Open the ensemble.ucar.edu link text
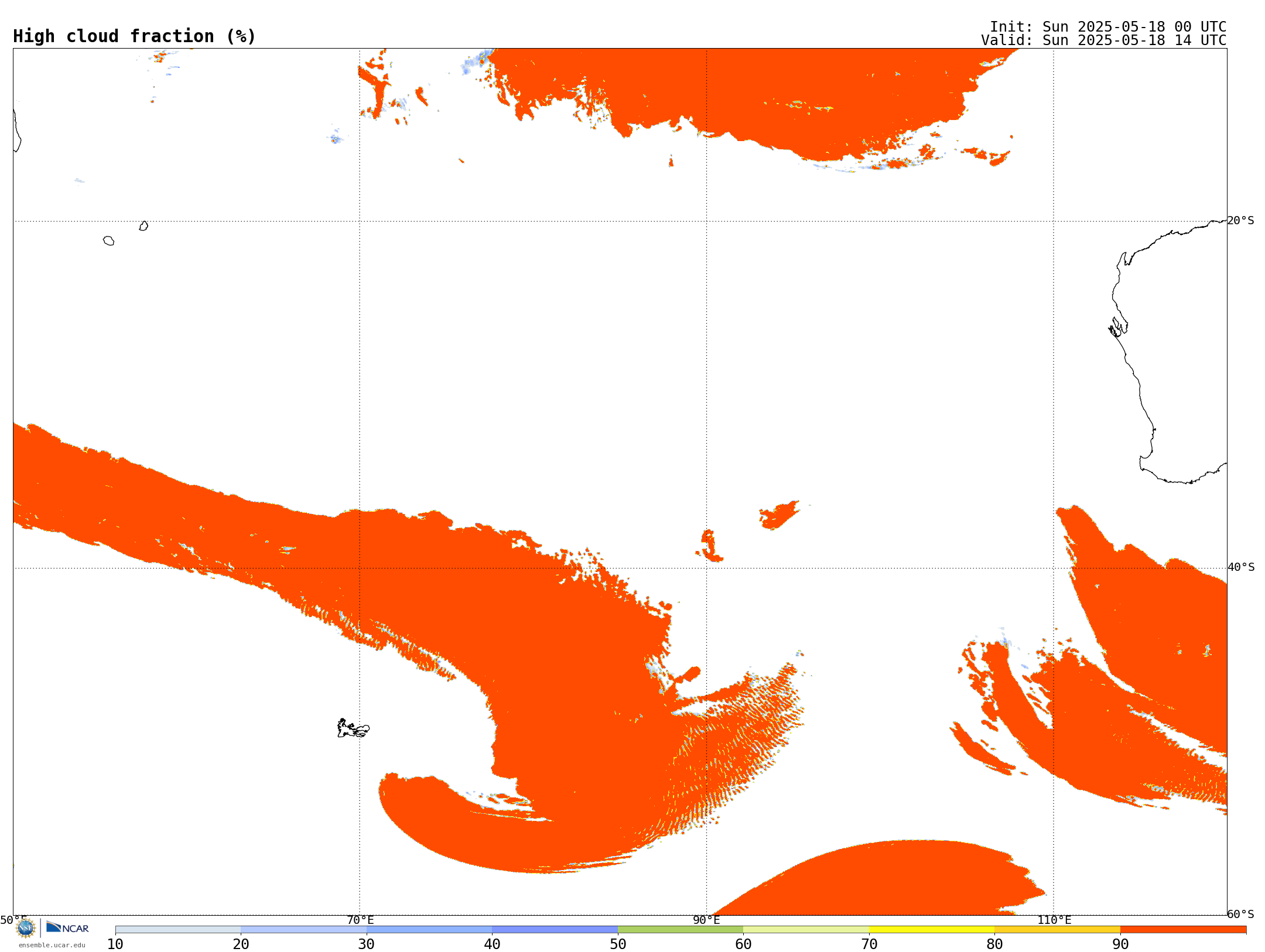This screenshot has height=952, width=1265. [52, 945]
